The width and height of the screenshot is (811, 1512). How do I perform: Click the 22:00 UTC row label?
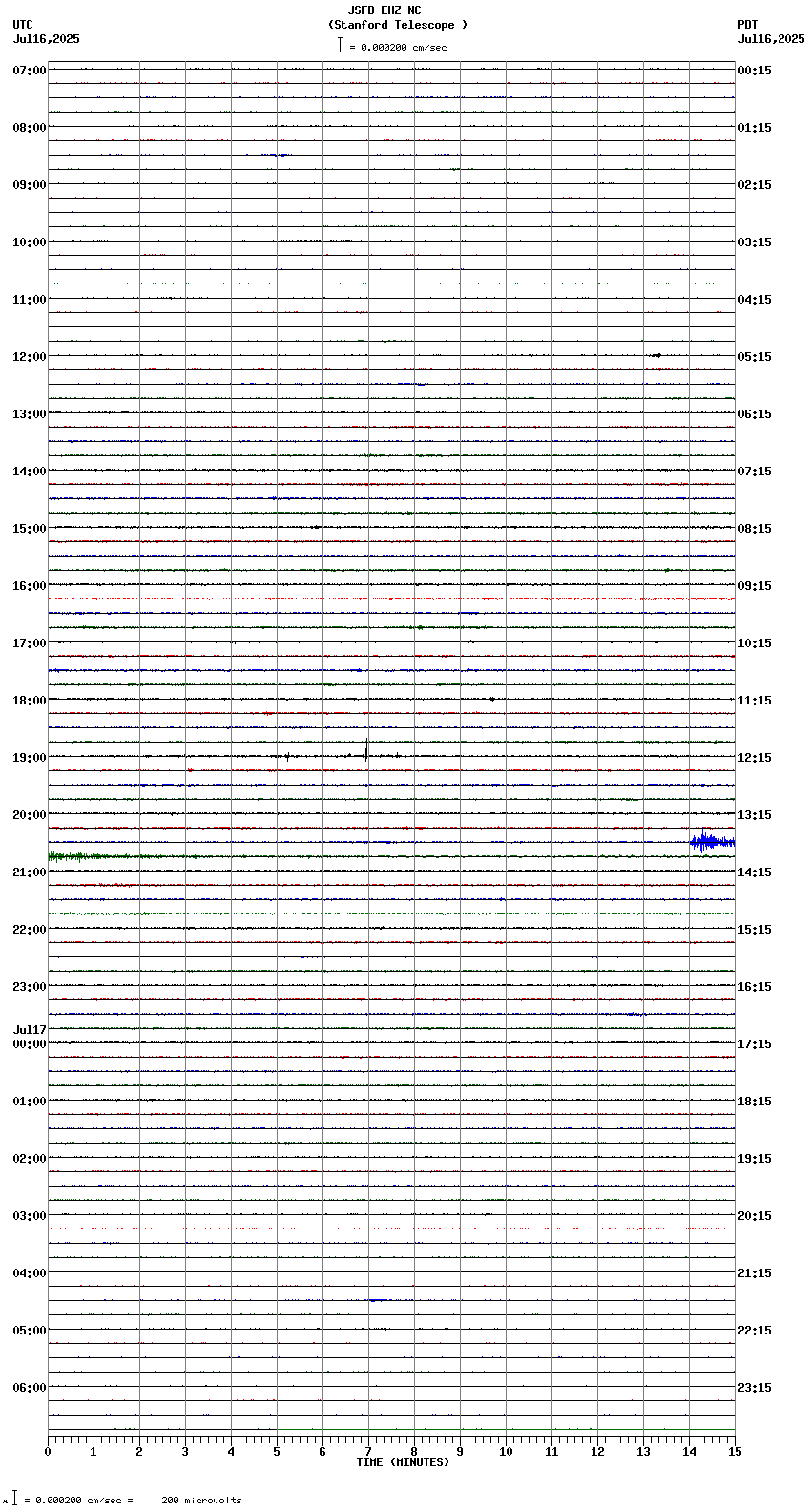30,930
